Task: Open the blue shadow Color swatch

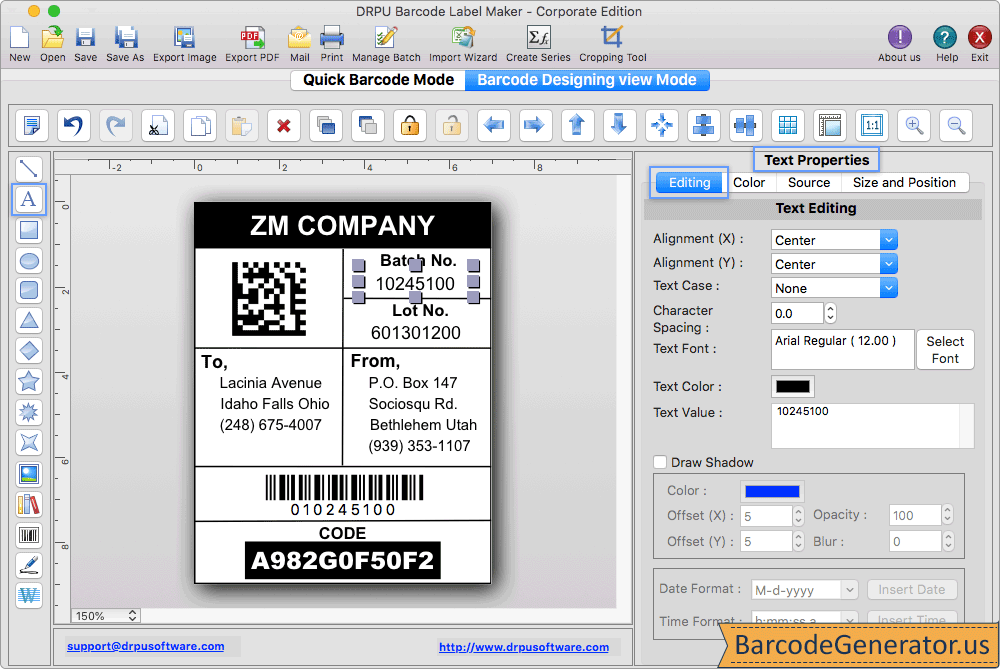Action: tap(772, 491)
